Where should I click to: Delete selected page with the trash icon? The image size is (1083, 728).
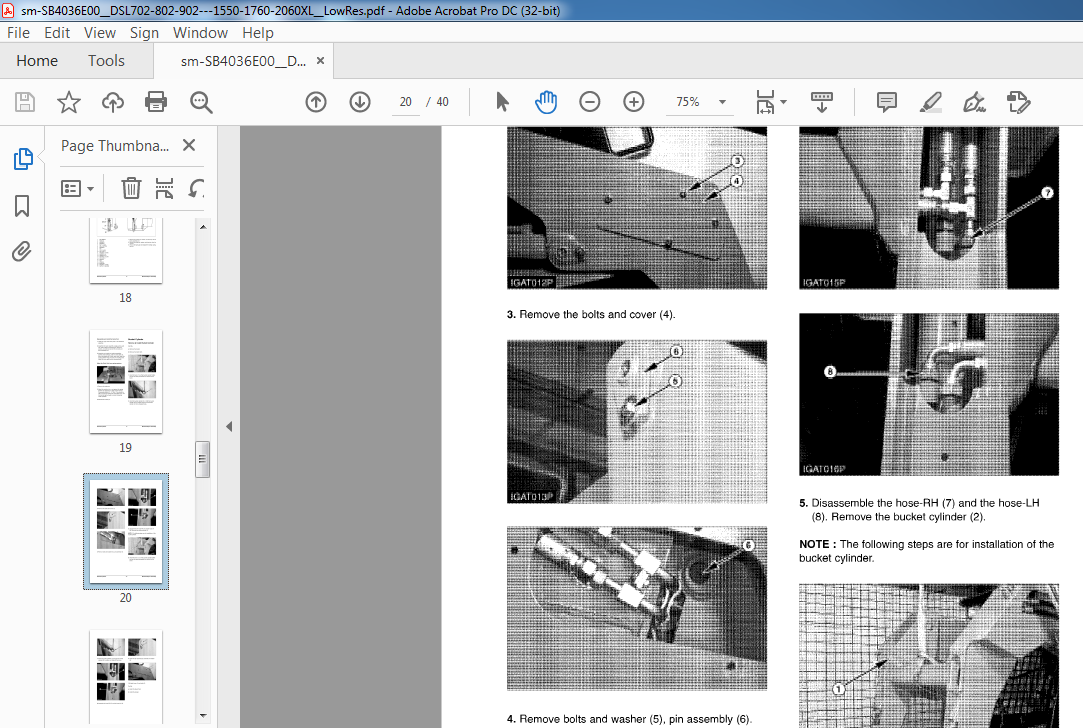coord(131,188)
